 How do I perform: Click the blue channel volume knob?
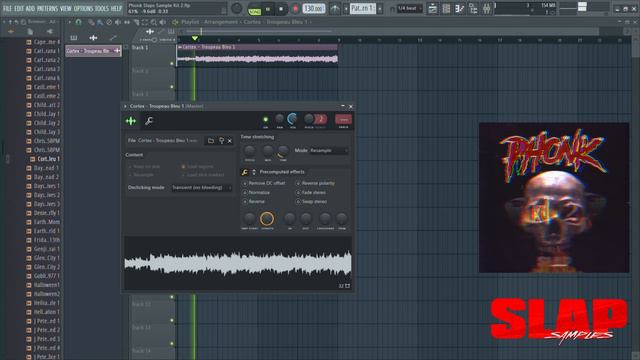pos(292,119)
